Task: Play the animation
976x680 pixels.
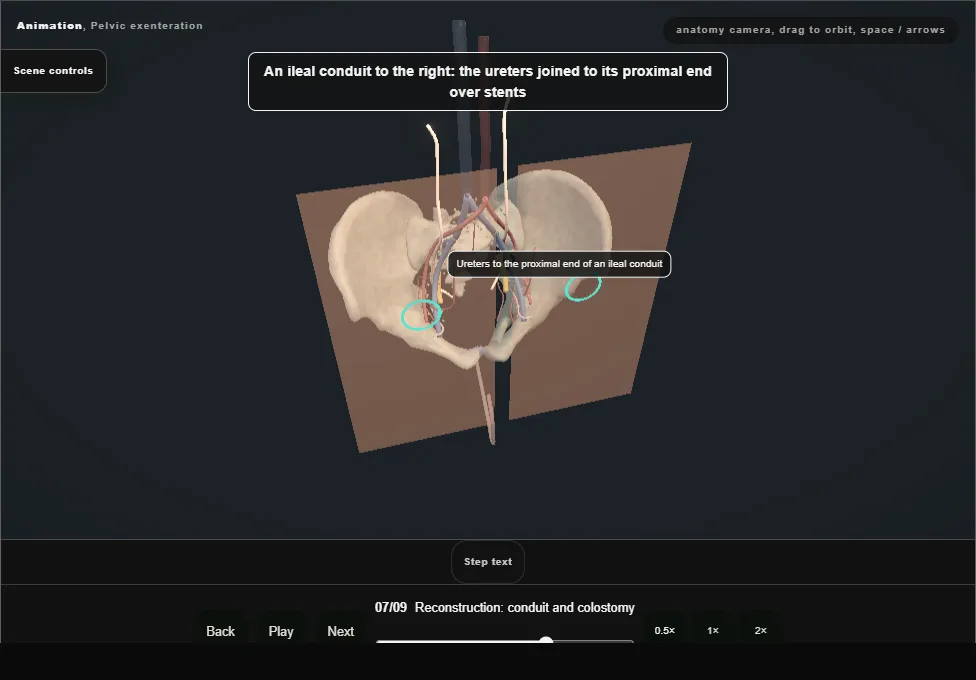Action: click(281, 631)
